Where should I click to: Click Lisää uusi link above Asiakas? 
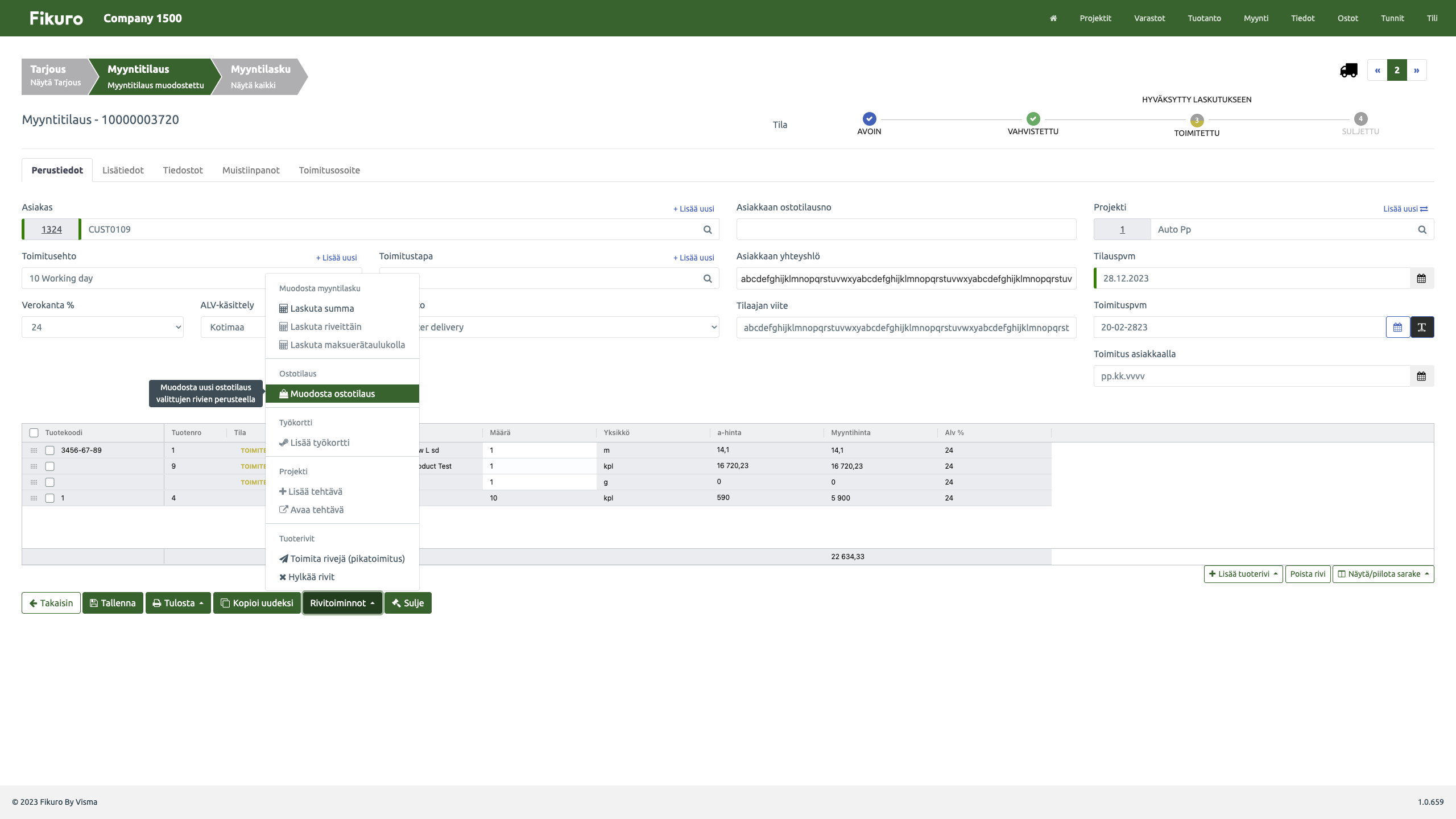point(693,209)
